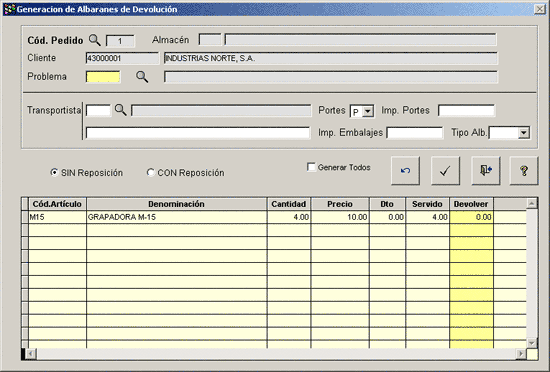This screenshot has width=550, height=372.
Task: Select the GRAPADORA M-15 cell
Action: pos(176,217)
